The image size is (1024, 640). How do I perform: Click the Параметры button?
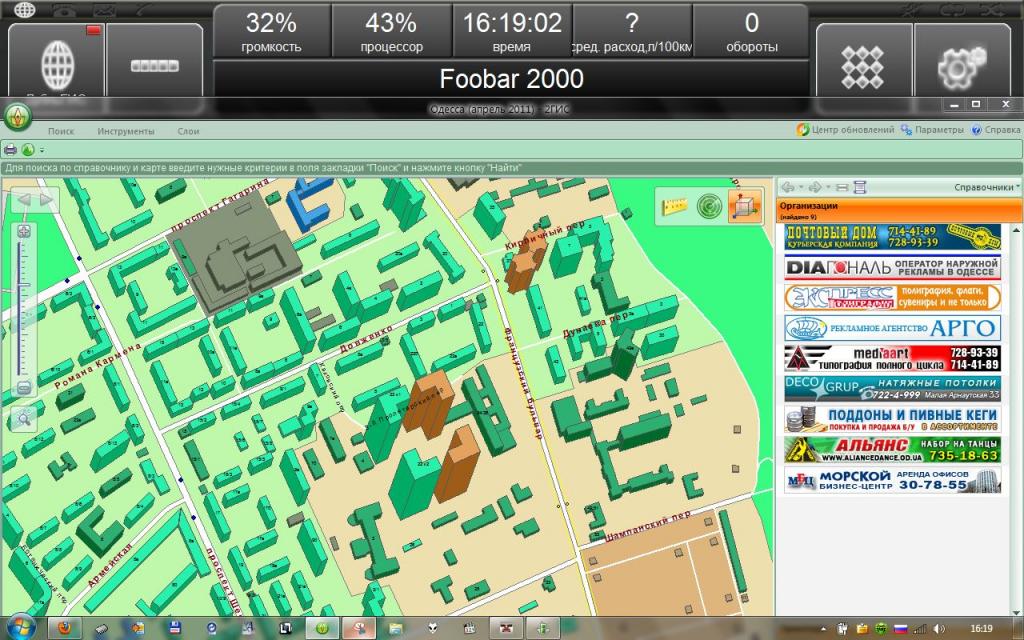click(x=932, y=130)
